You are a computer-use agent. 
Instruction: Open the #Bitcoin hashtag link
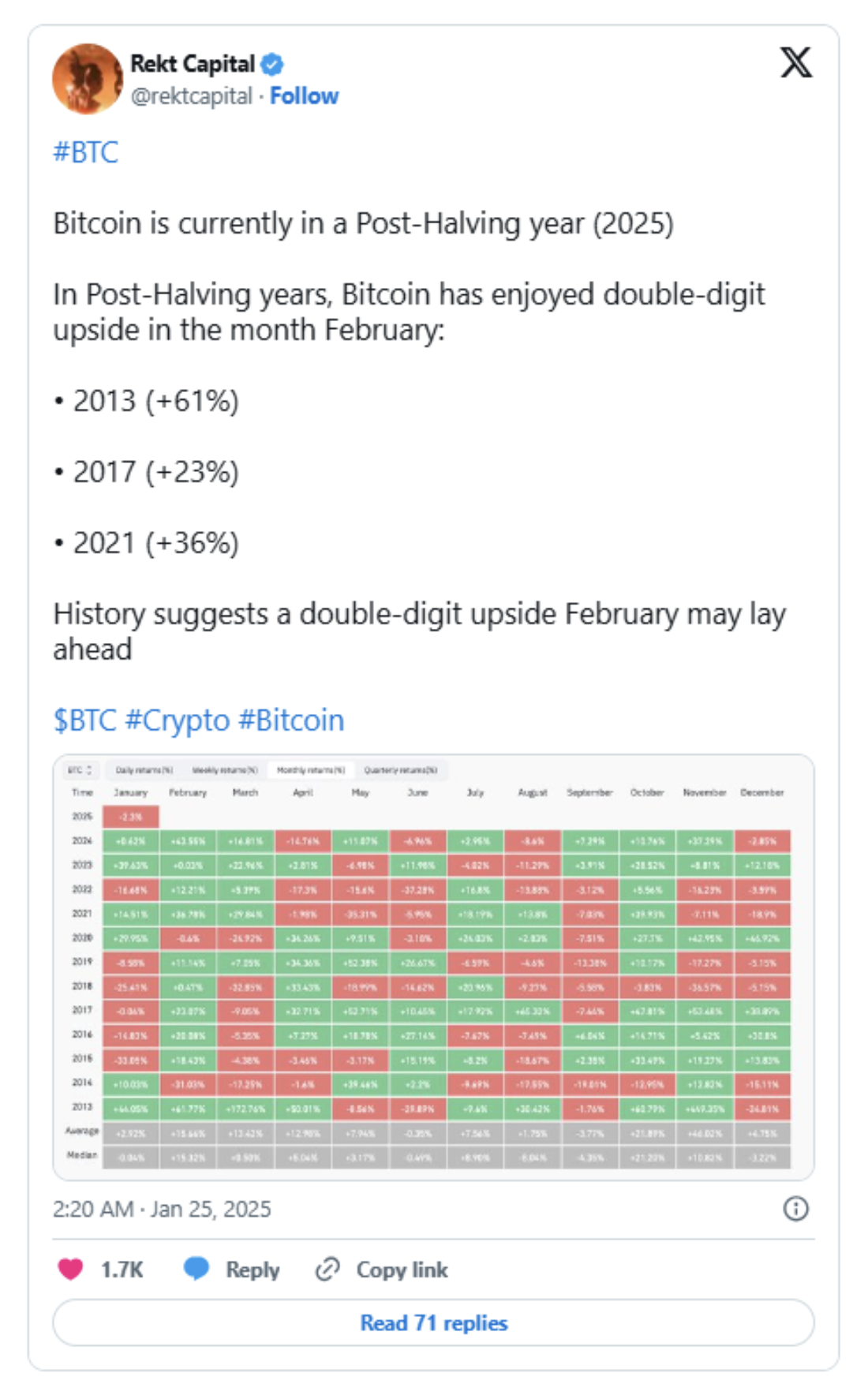click(x=291, y=720)
